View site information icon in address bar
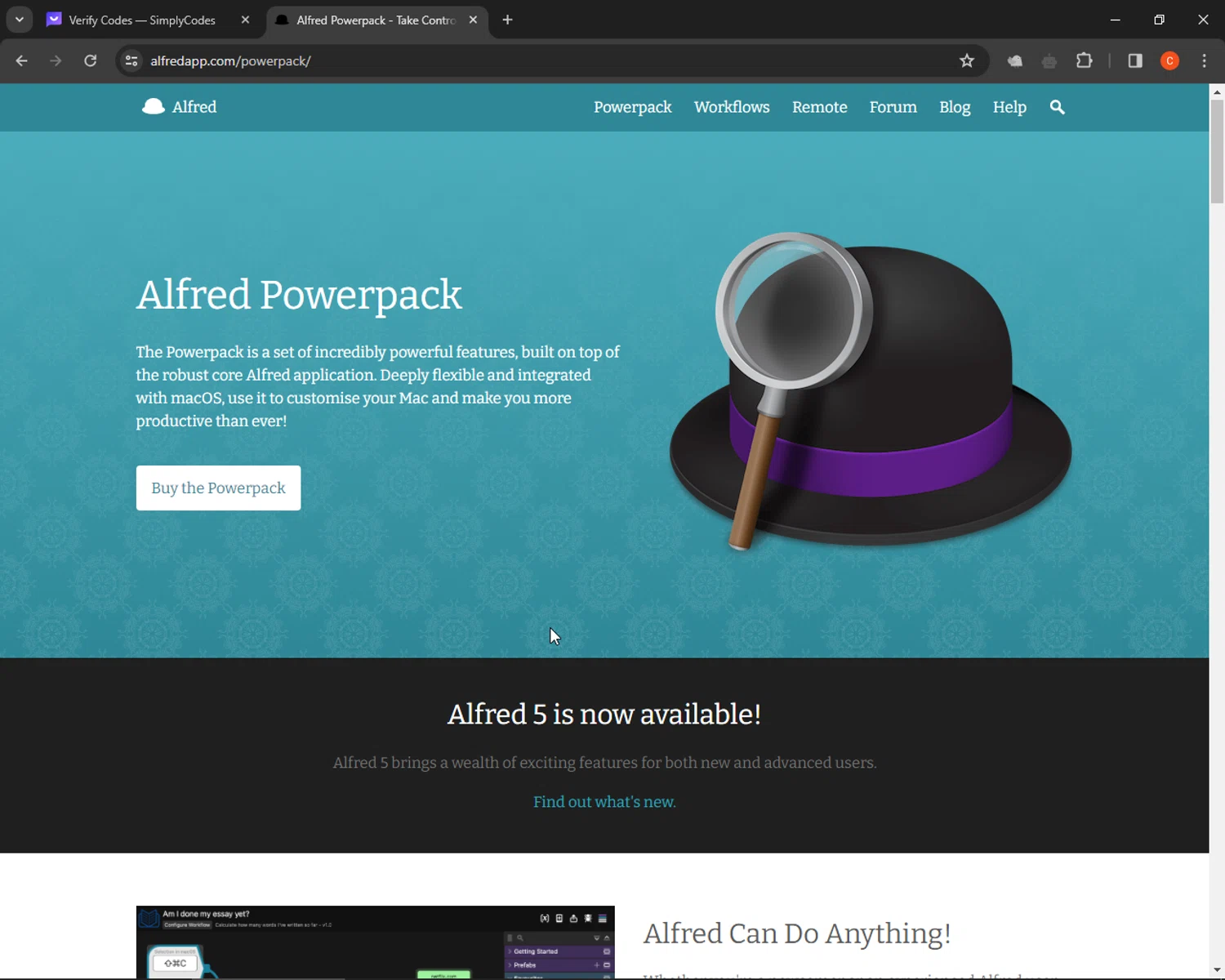Viewport: 1225px width, 980px height. (x=131, y=60)
